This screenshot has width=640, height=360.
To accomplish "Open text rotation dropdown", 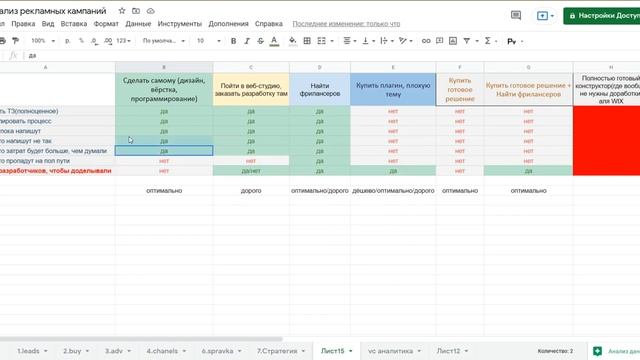I will (405, 41).
